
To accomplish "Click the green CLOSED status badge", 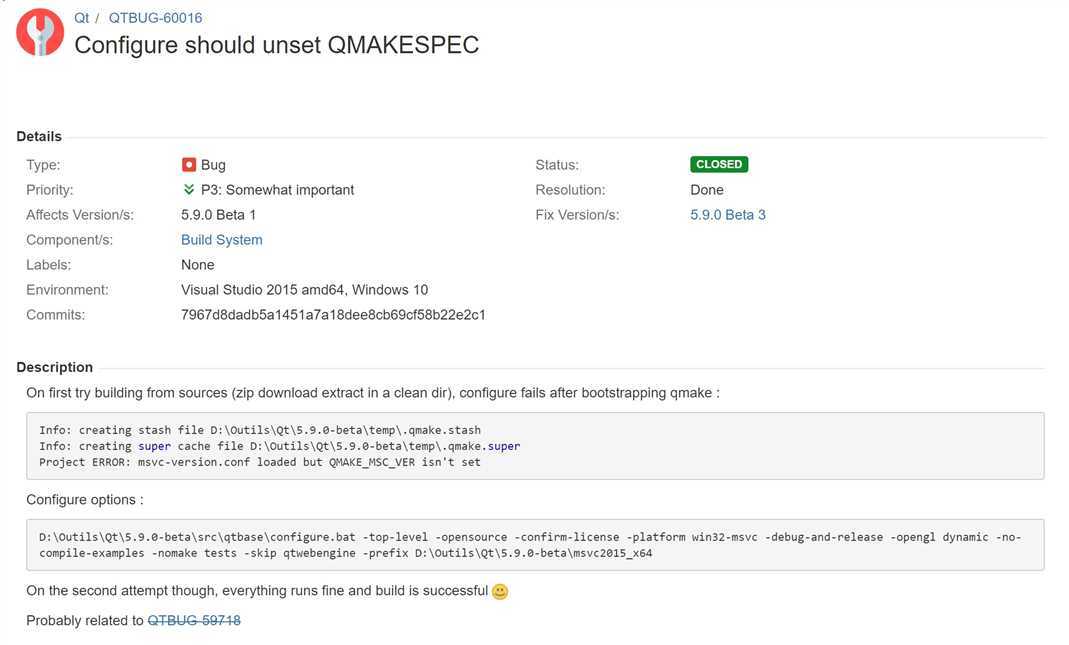I will point(719,165).
